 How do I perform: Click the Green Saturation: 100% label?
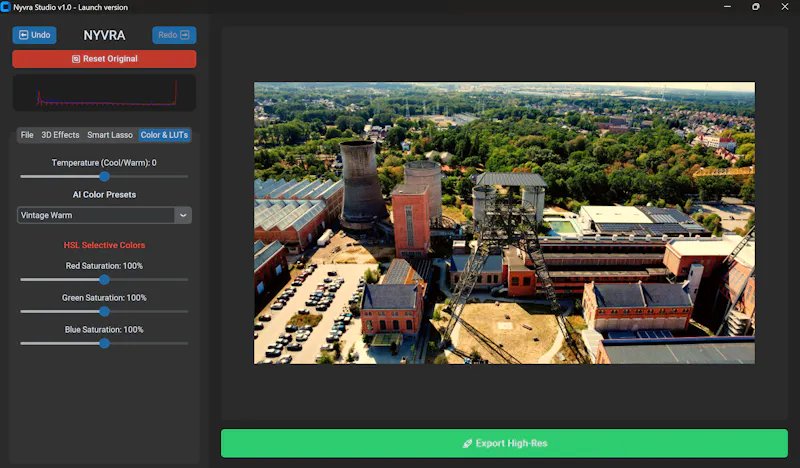tap(104, 298)
